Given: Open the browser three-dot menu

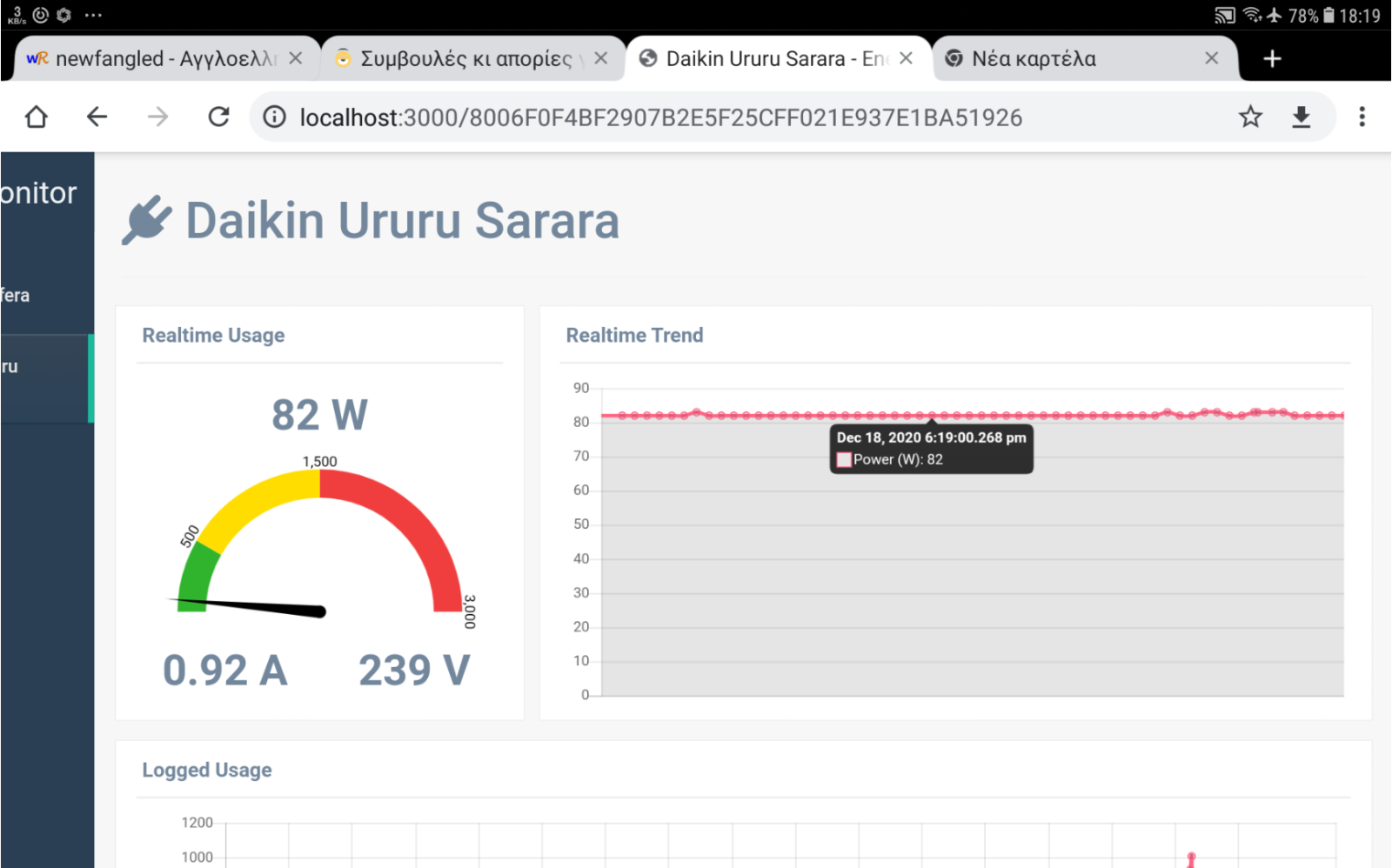Looking at the screenshot, I should tap(1362, 117).
